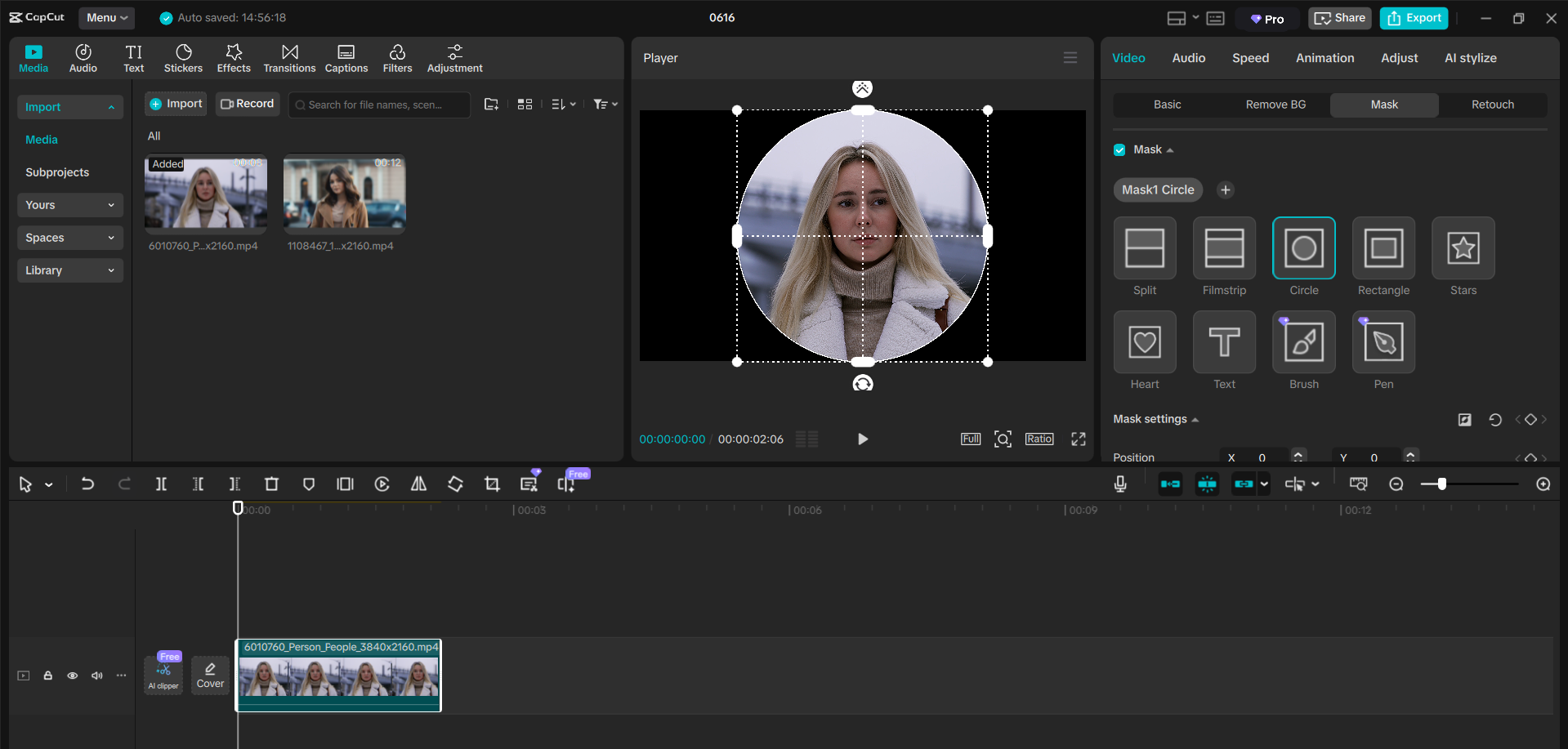This screenshot has width=1568, height=749.
Task: Switch to the Audio tab
Action: [x=1188, y=57]
